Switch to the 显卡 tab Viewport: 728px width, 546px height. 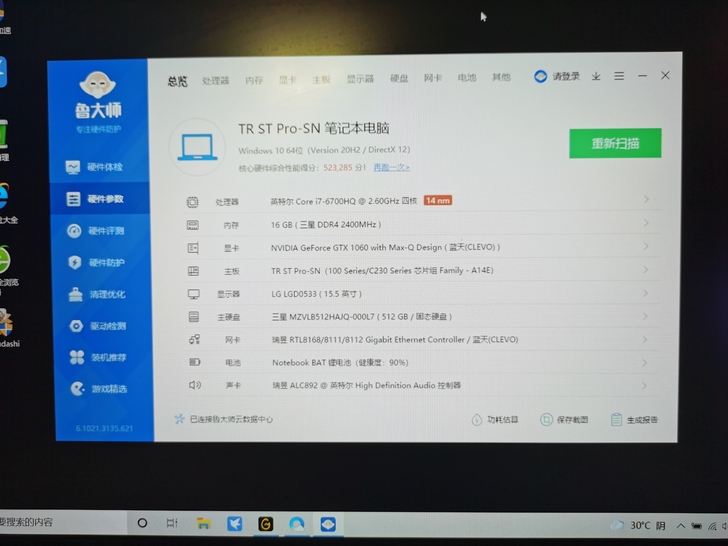coord(287,80)
